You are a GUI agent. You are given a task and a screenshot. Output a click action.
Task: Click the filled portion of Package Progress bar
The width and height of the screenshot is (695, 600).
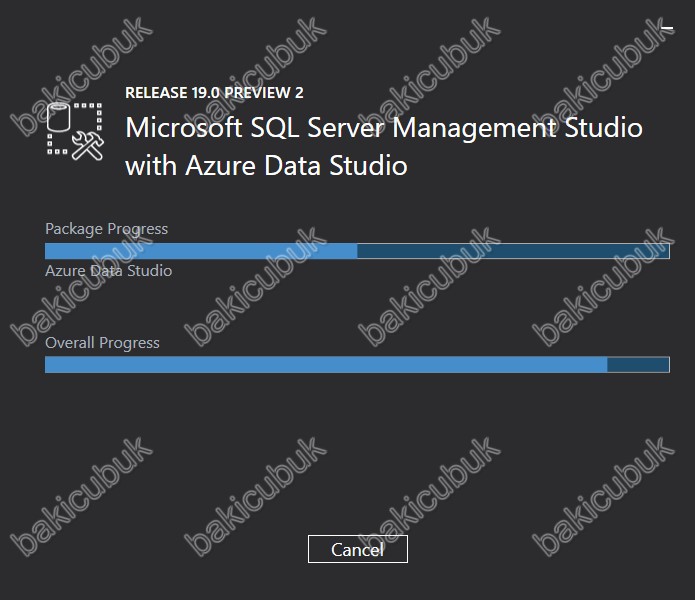[x=201, y=251]
